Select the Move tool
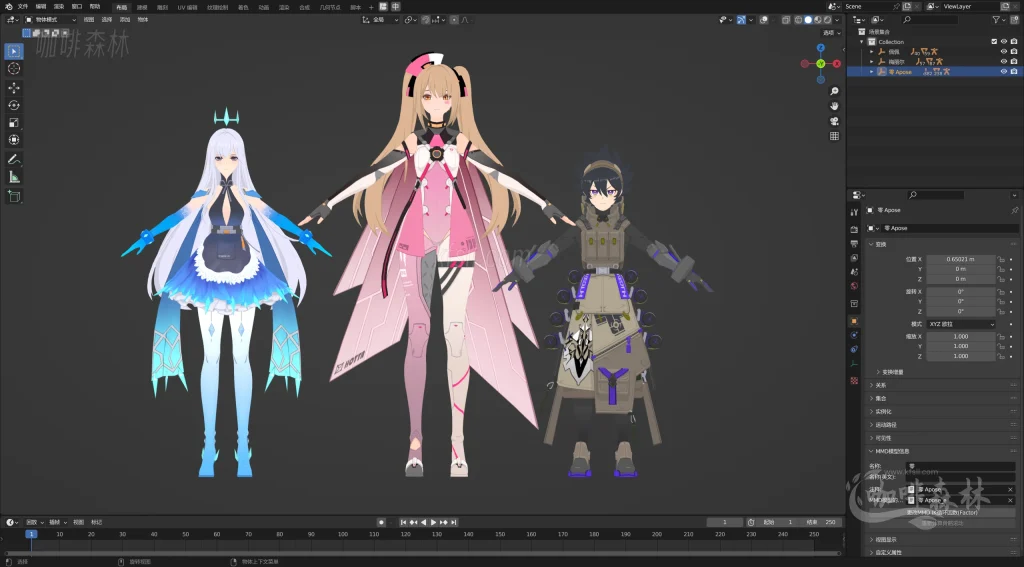The width and height of the screenshot is (1024, 567). pos(14,88)
